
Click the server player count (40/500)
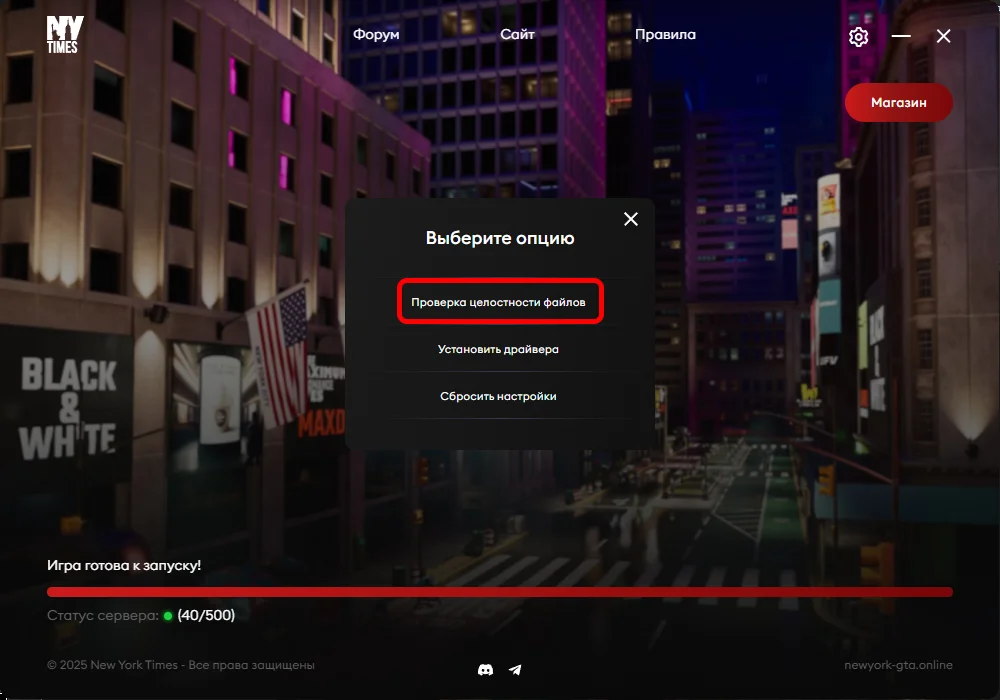pyautogui.click(x=206, y=615)
